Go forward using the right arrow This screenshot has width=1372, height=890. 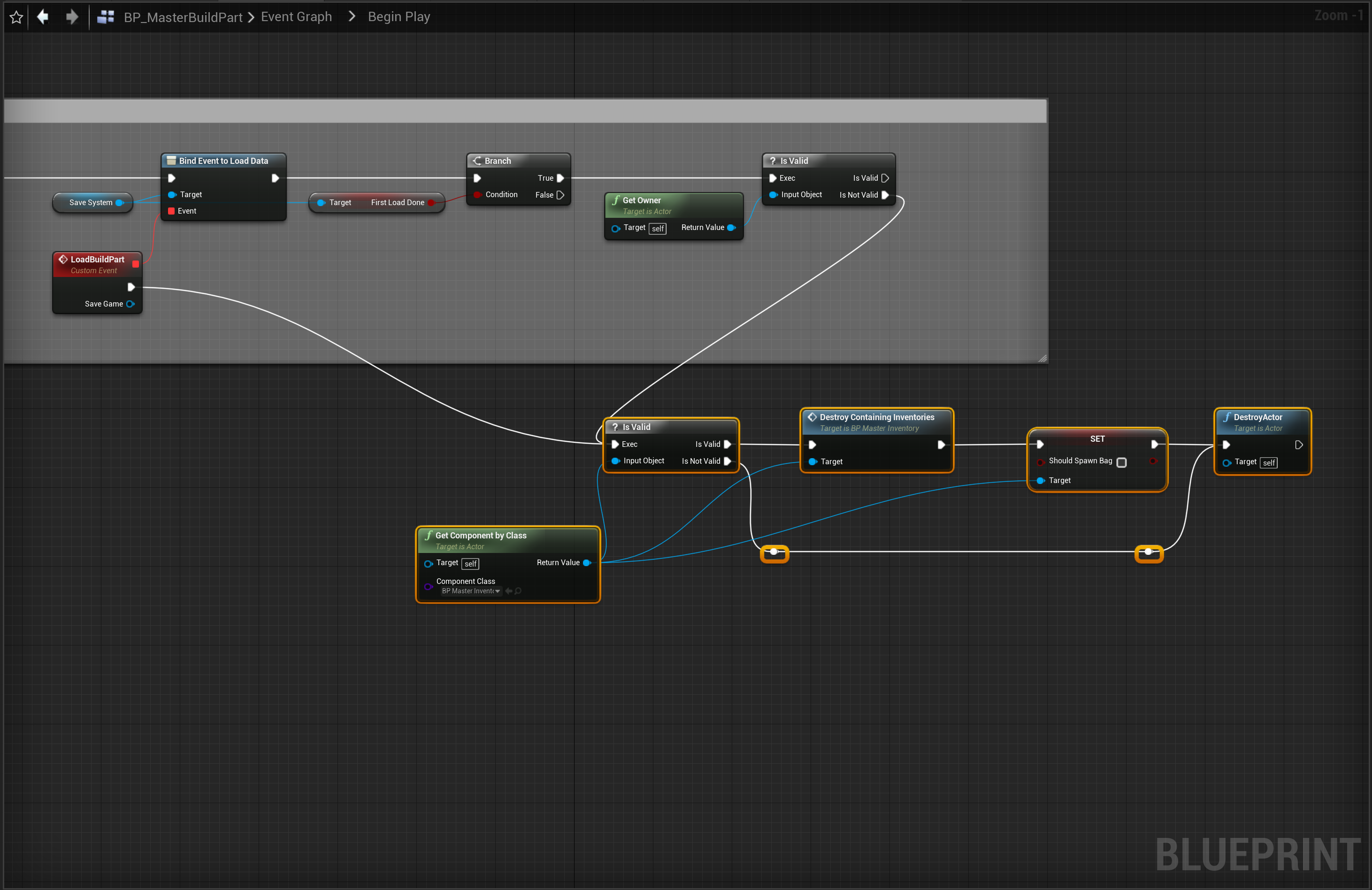(x=71, y=17)
